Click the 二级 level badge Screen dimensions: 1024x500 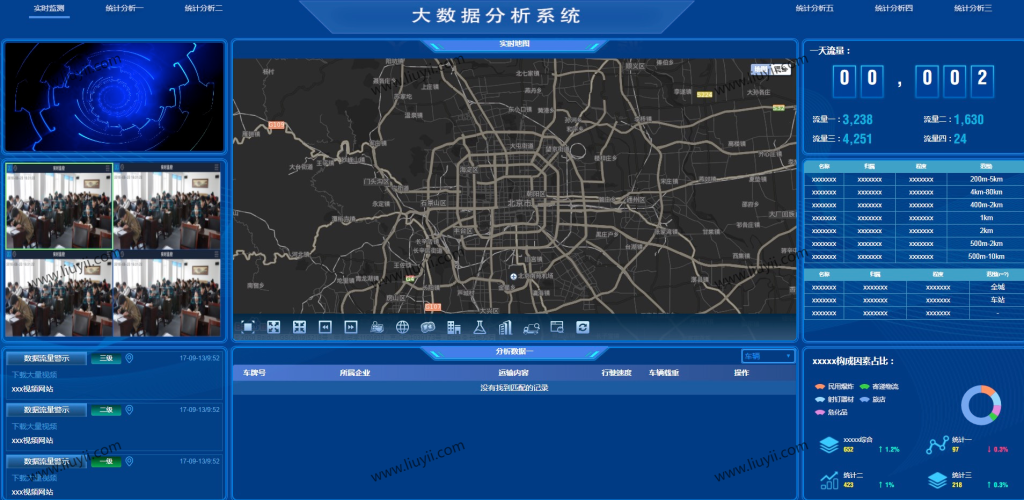click(106, 410)
